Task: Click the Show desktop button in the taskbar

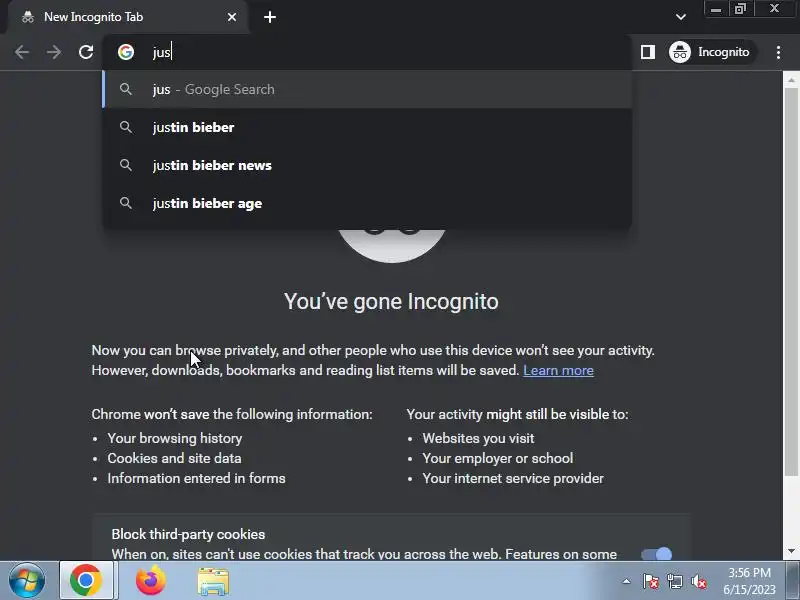Action: pyautogui.click(x=794, y=581)
